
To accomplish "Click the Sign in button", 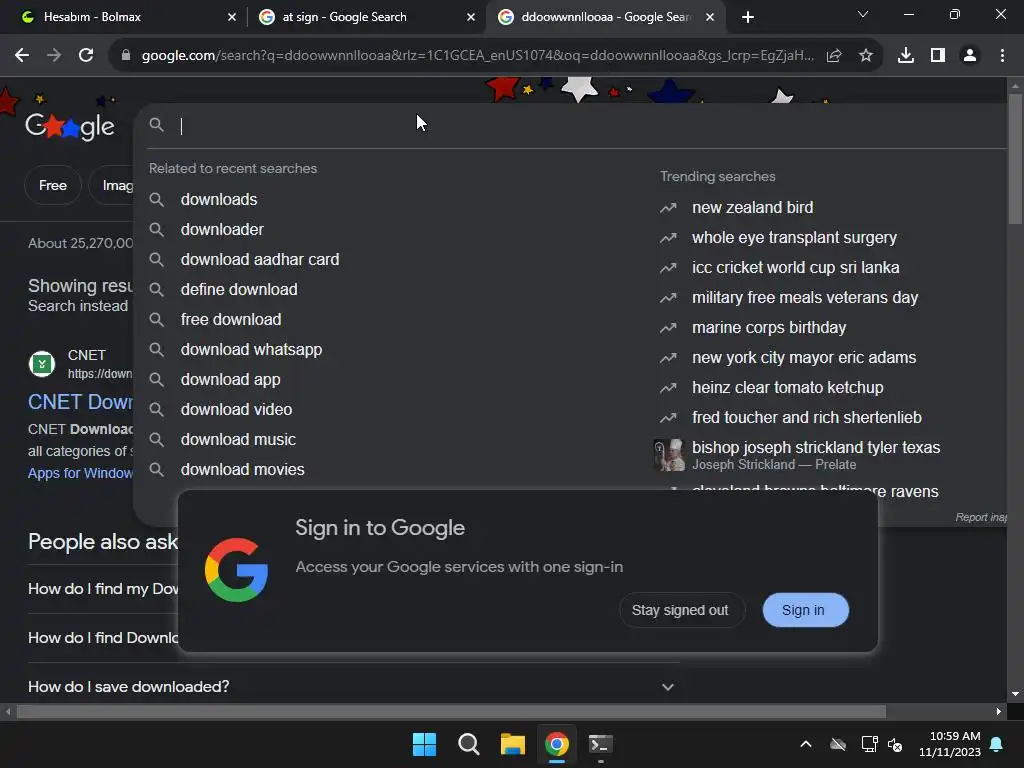I will (804, 610).
